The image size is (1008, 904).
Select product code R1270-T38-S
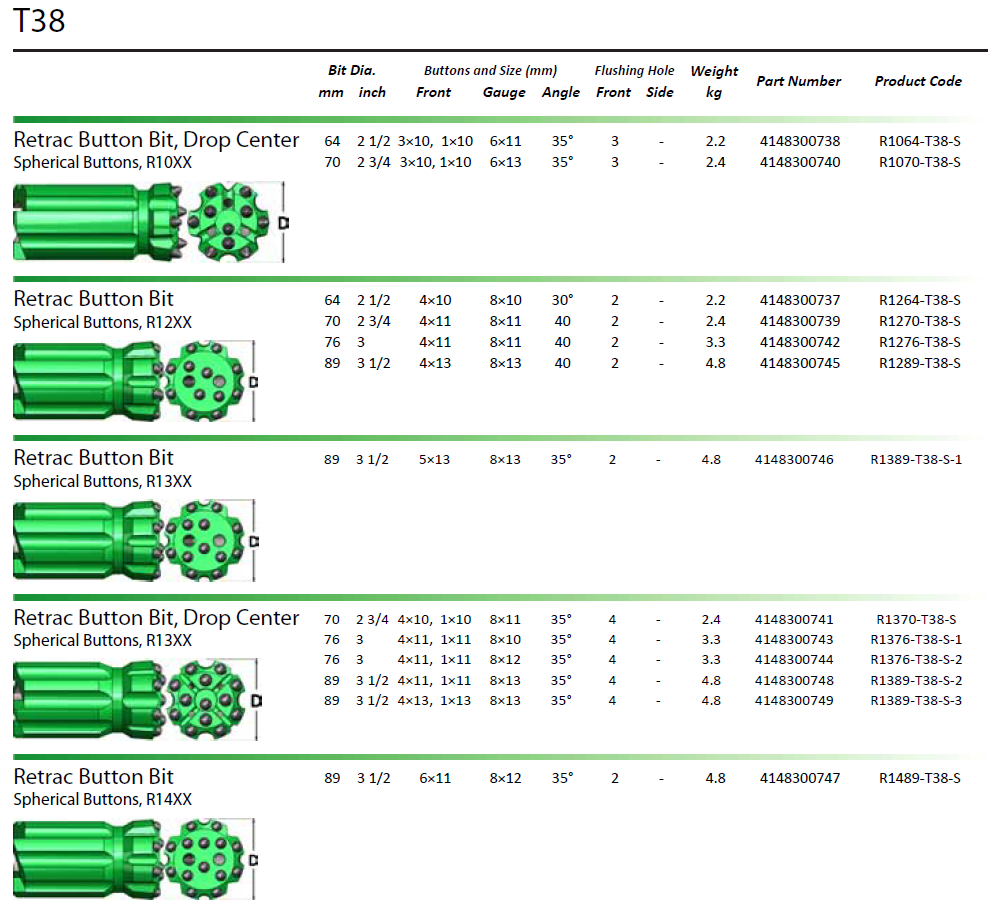tap(919, 321)
